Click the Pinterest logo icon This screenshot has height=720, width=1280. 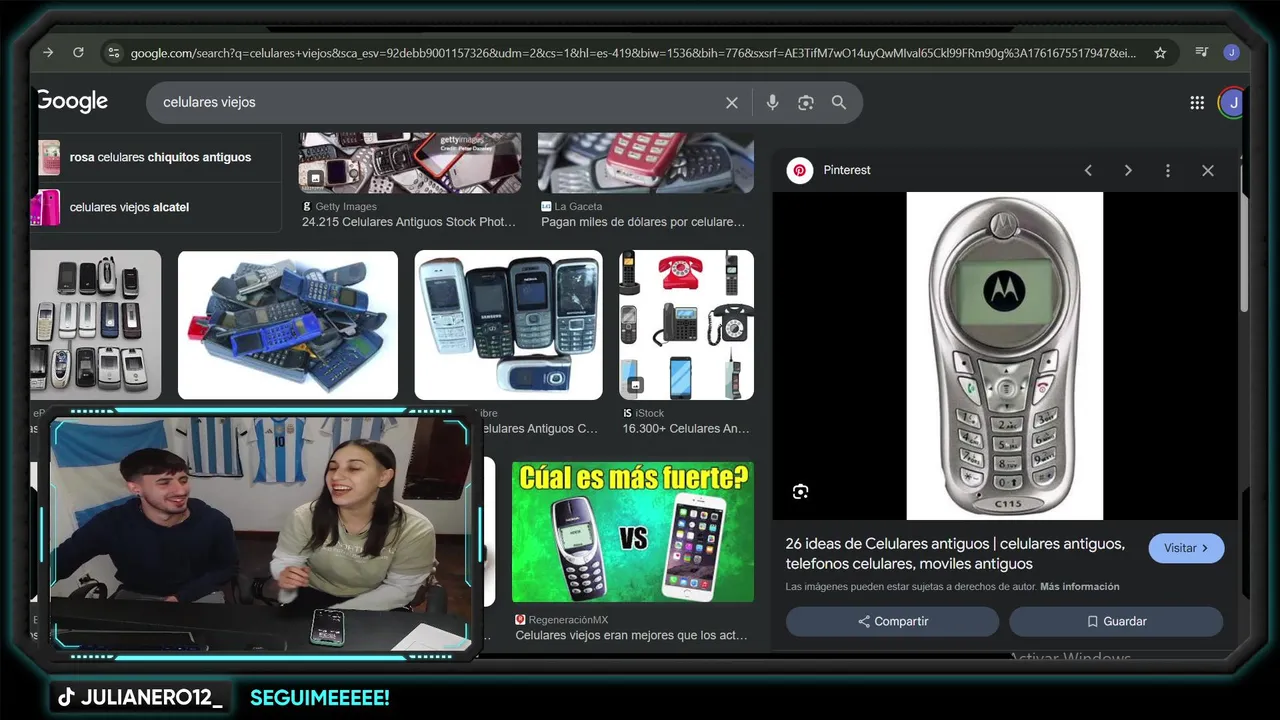[799, 170]
